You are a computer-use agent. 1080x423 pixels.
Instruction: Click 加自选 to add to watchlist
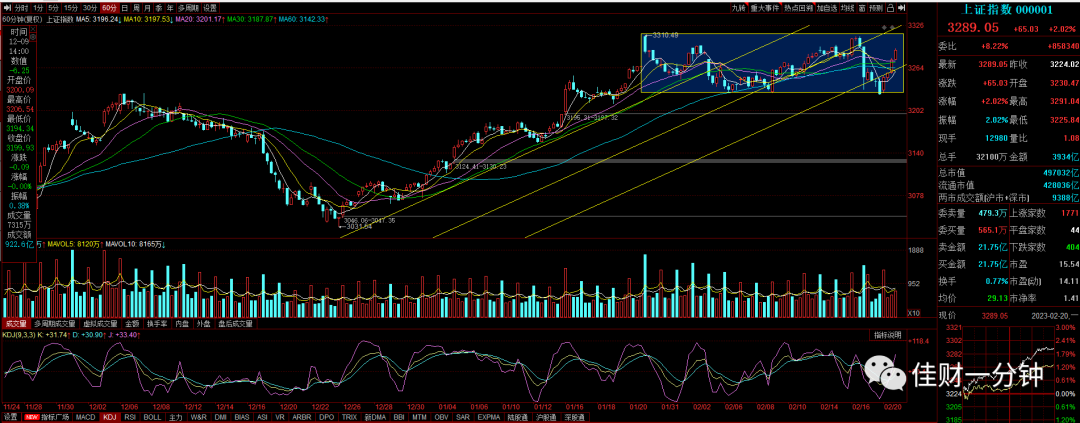coord(827,8)
